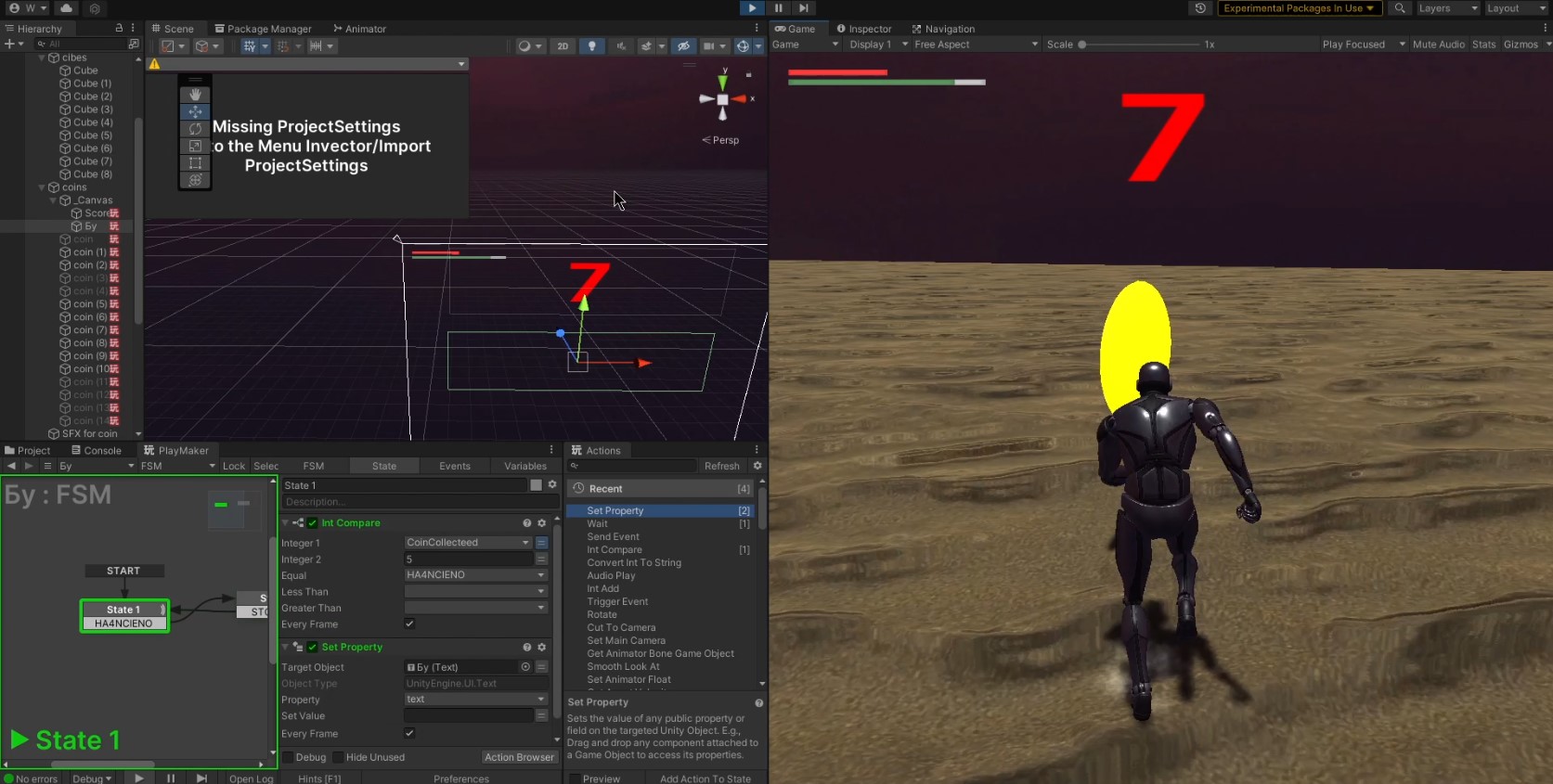Screen dimensions: 1553x784
Task: Click the Hierarchy add (+) button
Action: click(9, 44)
